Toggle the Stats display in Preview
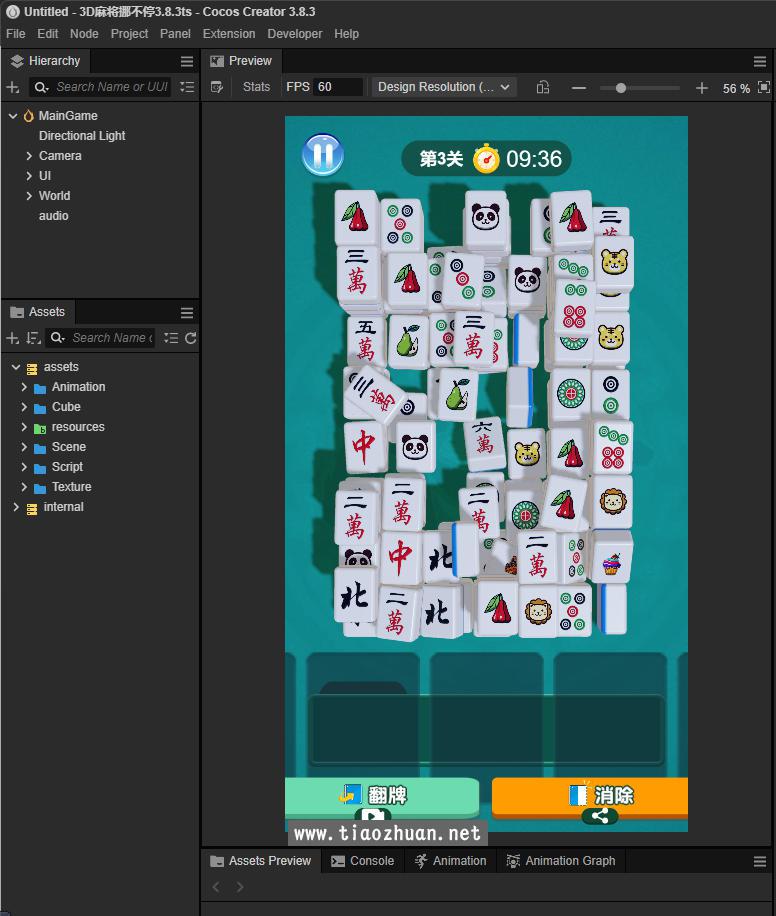Image resolution: width=776 pixels, height=916 pixels. (x=256, y=87)
